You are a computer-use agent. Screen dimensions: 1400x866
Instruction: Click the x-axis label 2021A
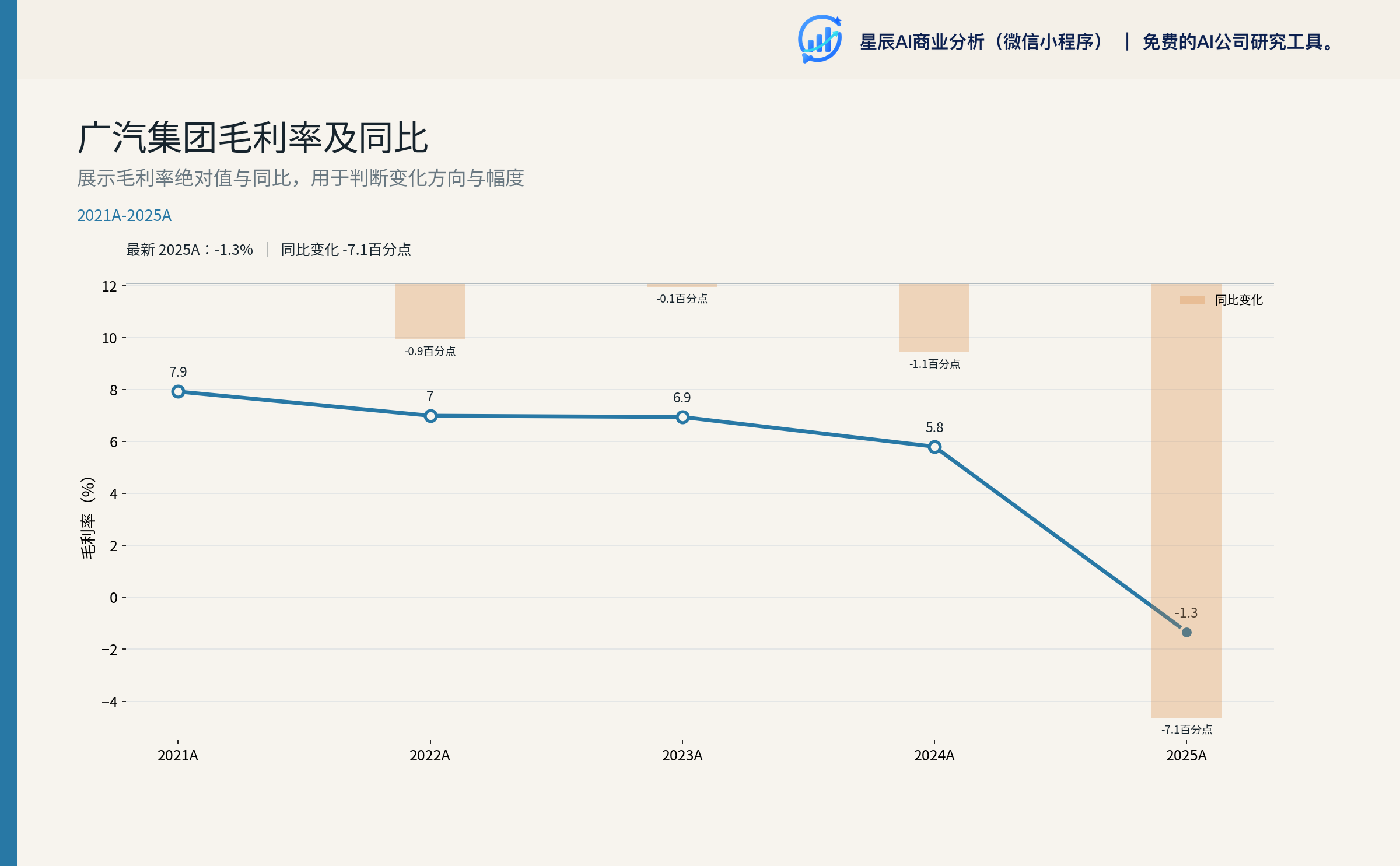click(178, 756)
